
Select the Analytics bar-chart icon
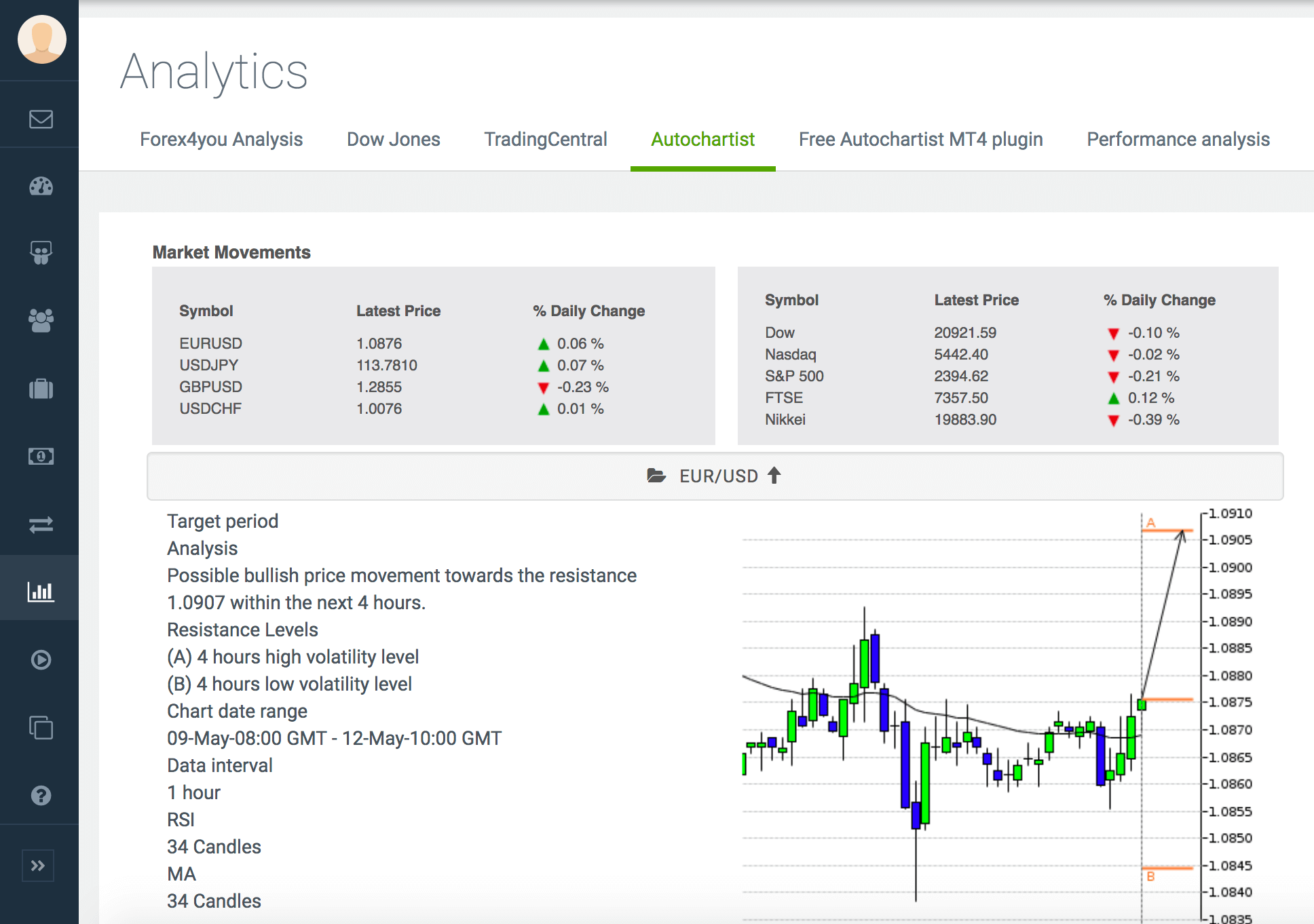click(40, 591)
